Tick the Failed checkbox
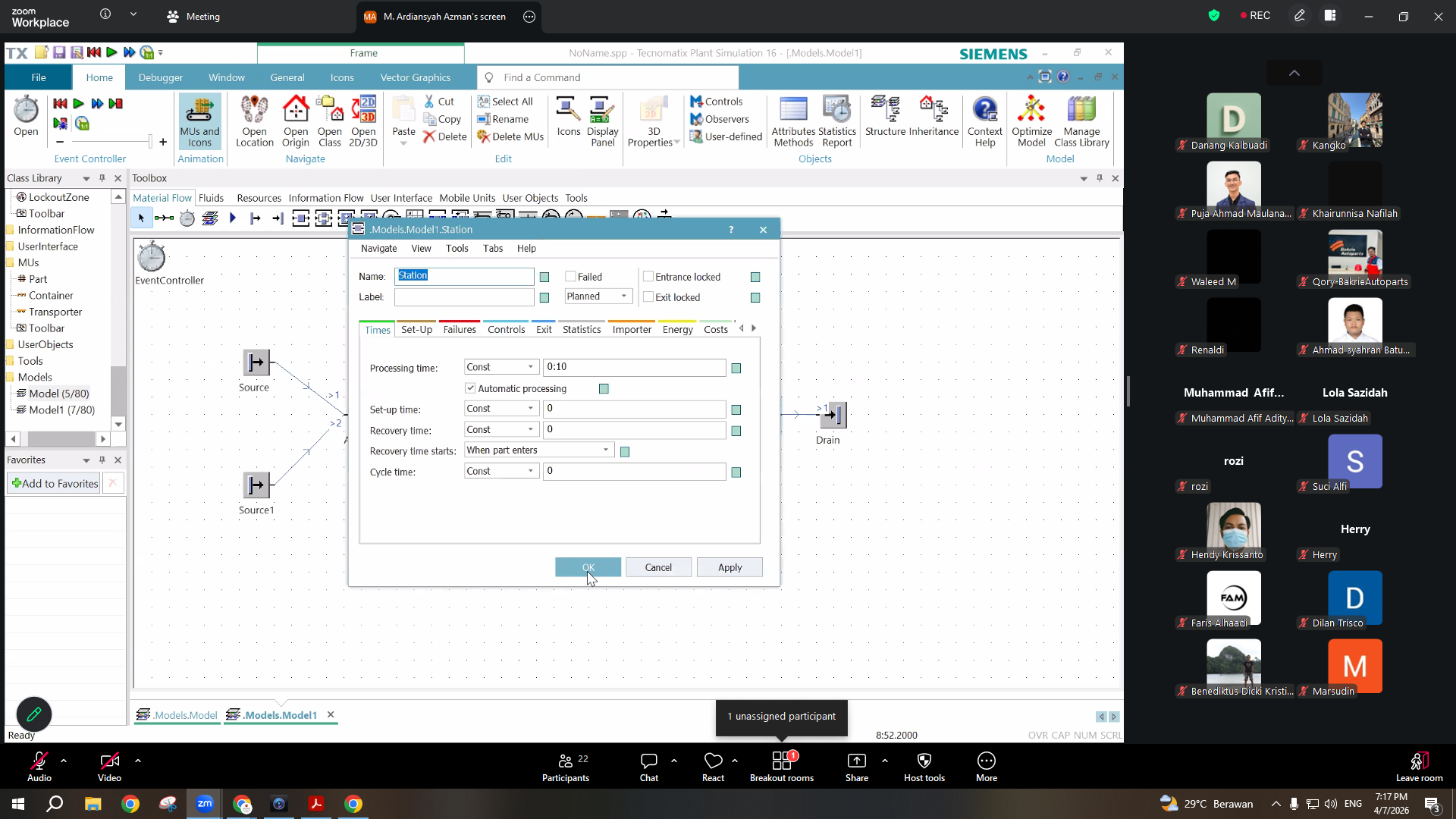 [x=571, y=277]
